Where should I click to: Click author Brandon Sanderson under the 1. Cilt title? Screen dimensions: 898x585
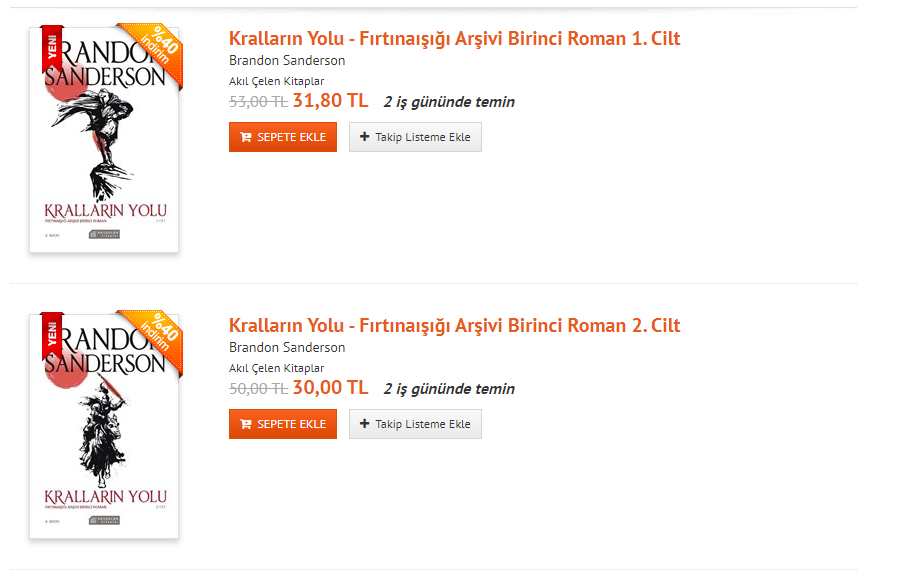287,60
